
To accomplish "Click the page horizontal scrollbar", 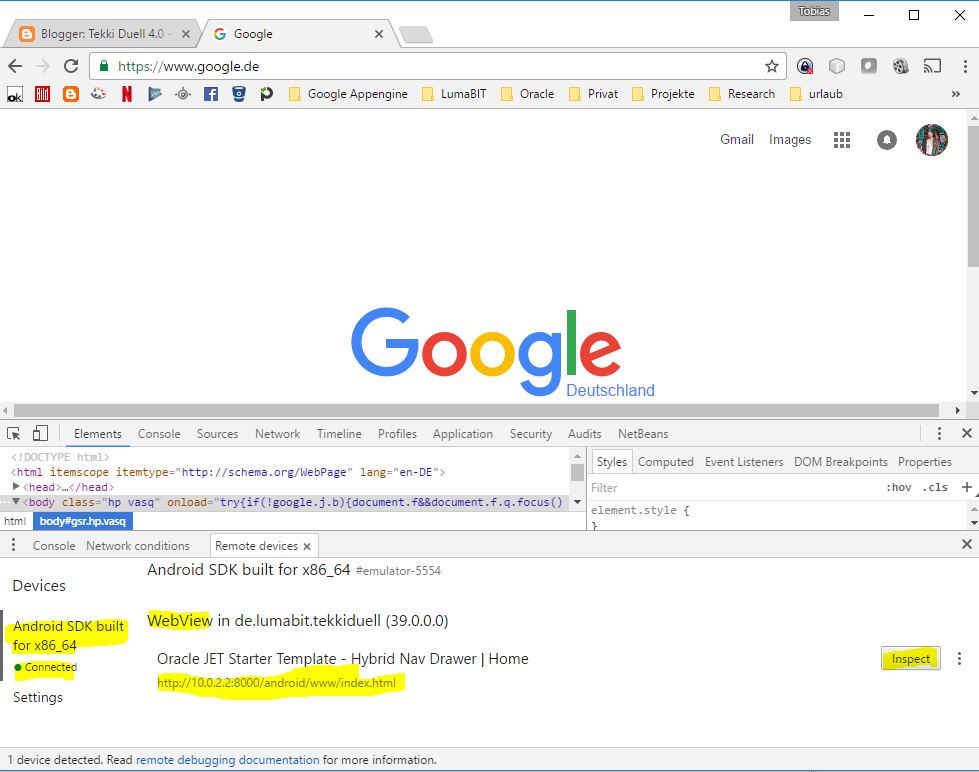I will click(x=476, y=410).
